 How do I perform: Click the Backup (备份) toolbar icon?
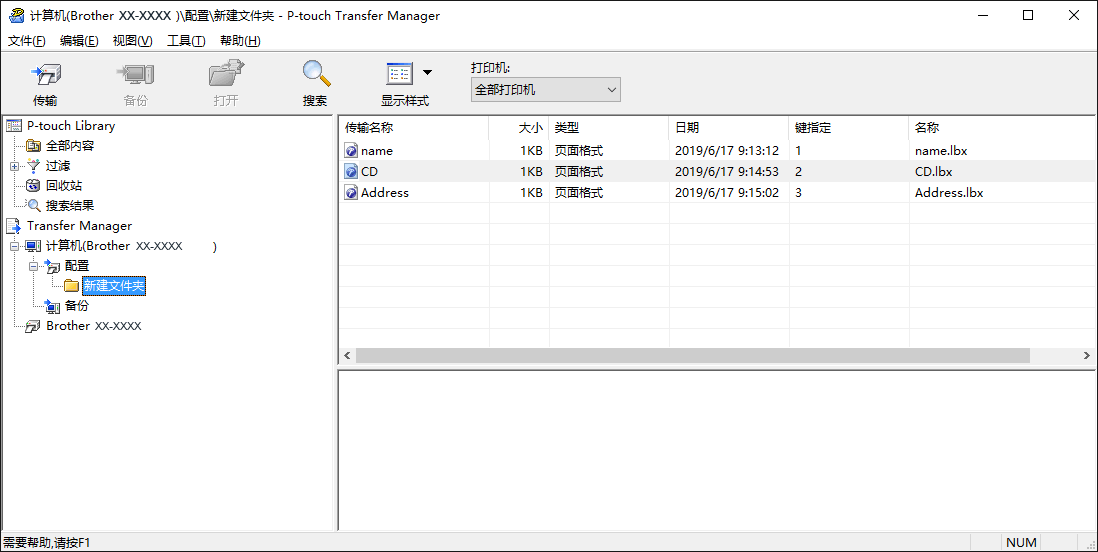pyautogui.click(x=135, y=75)
